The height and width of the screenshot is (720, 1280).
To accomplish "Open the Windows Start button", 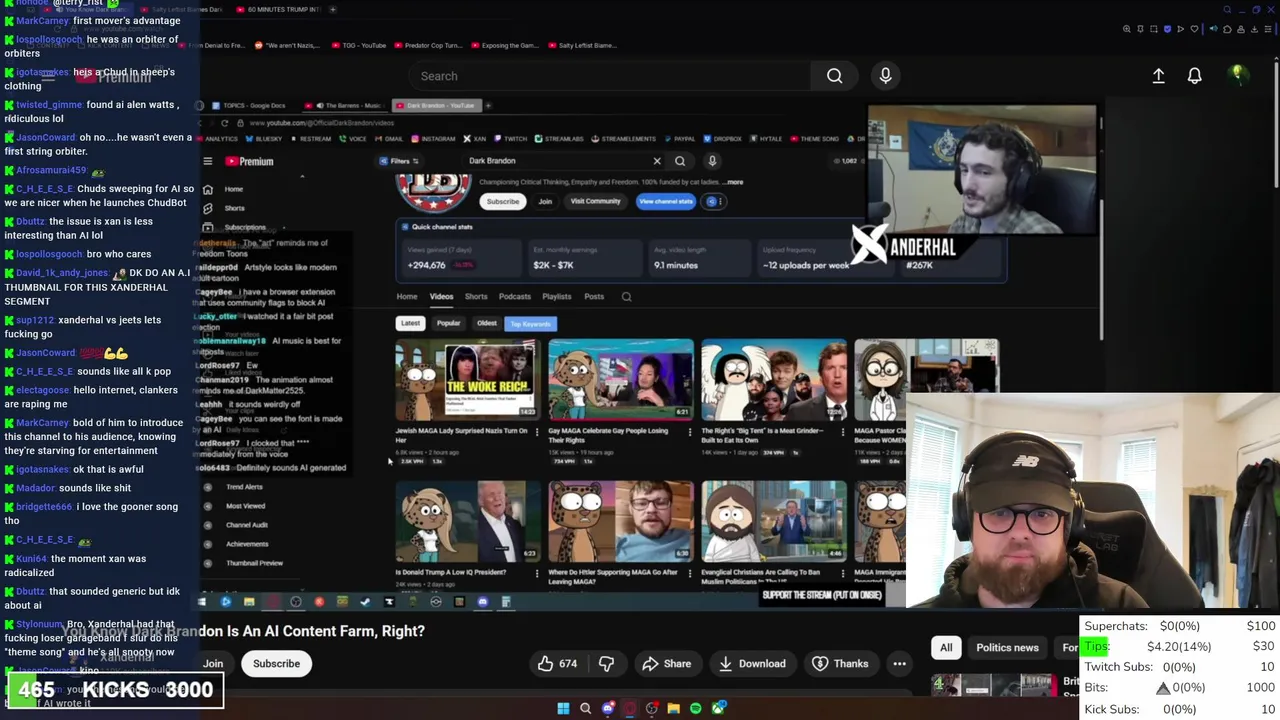I will coord(563,709).
